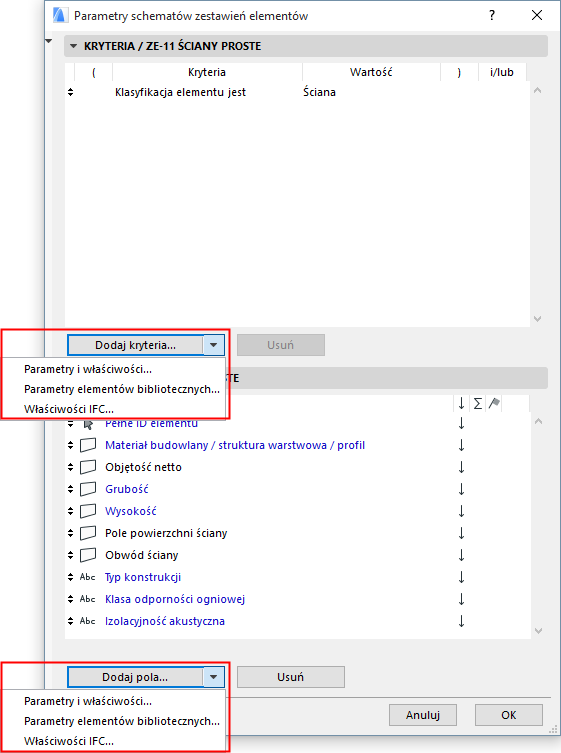This screenshot has width=561, height=753.
Task: Select the Klasa odporności ogniowej field
Action: [x=175, y=599]
